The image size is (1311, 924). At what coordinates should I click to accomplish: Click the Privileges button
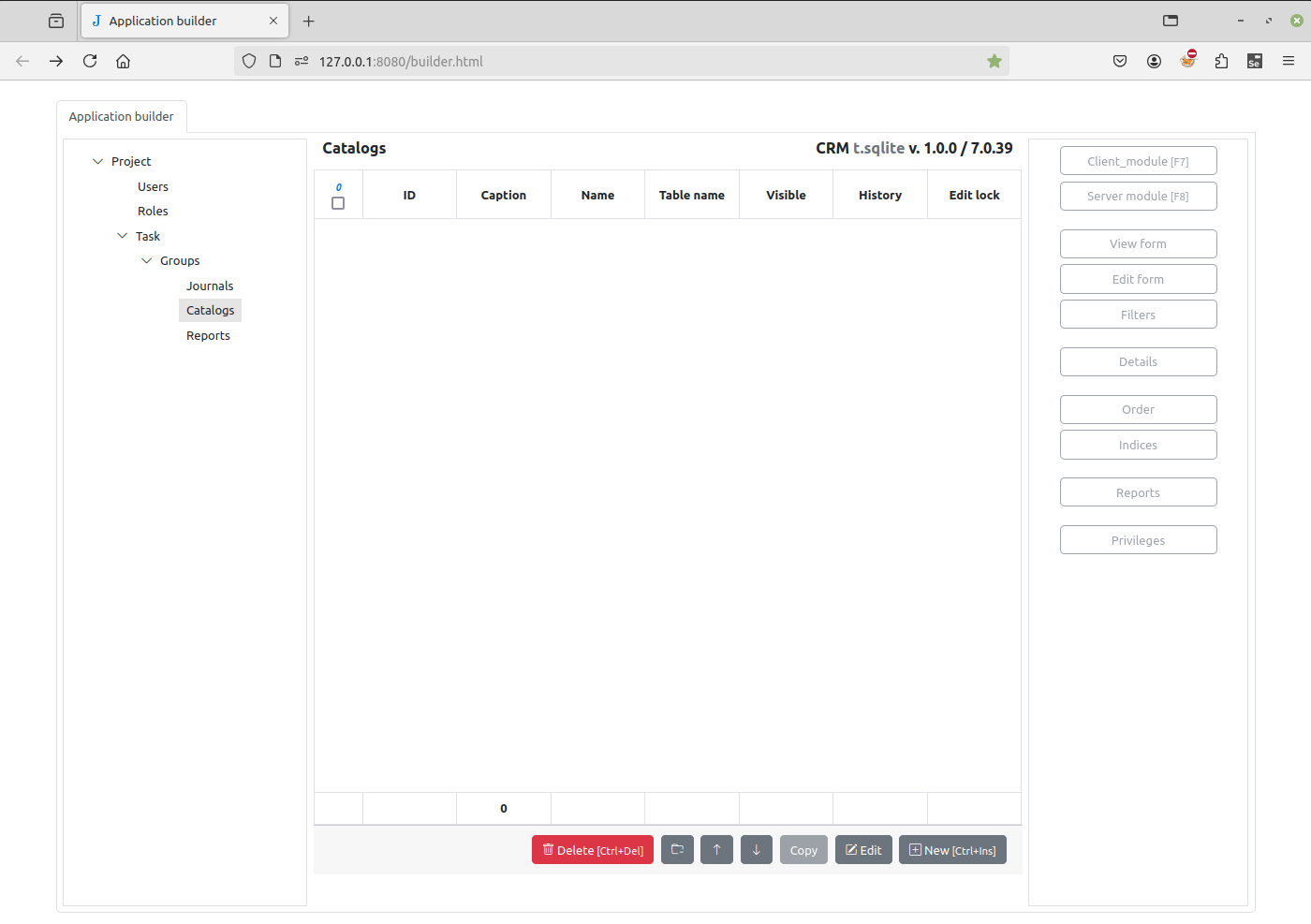click(x=1138, y=540)
